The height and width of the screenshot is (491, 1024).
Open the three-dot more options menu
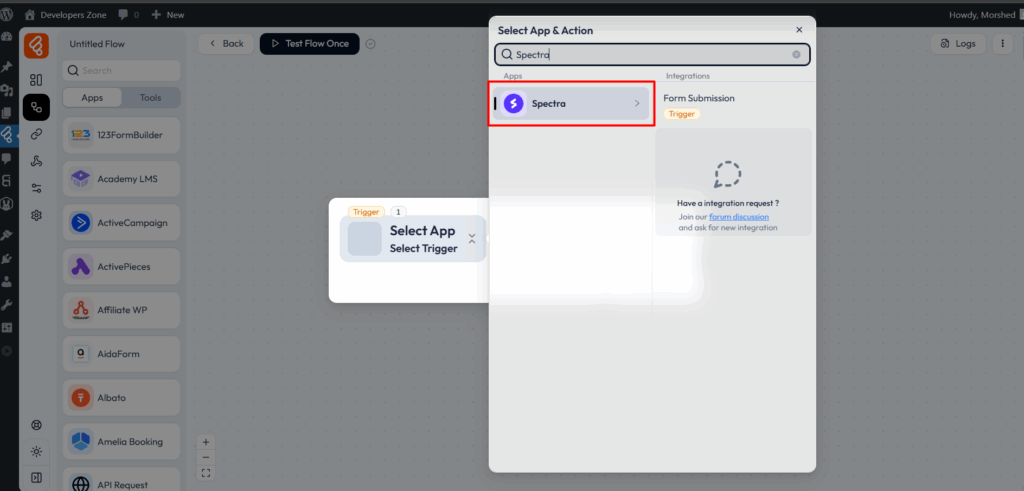click(x=1001, y=44)
